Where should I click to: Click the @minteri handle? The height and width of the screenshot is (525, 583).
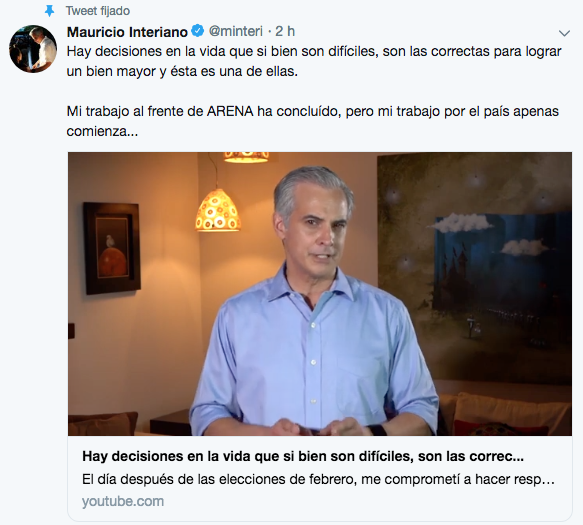point(236,31)
